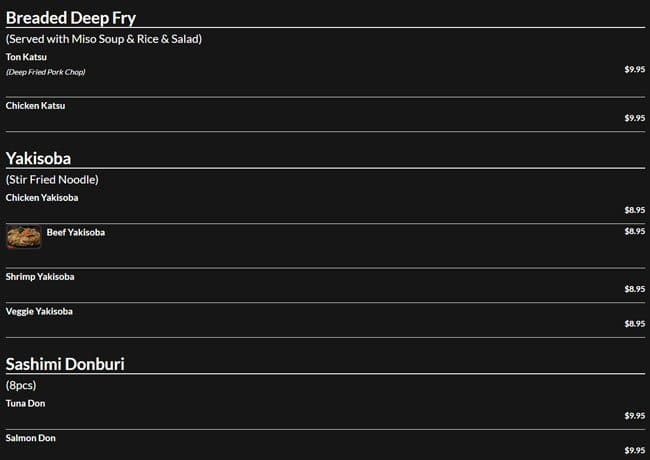Open the Beef Yakisoba photo thumbnail

pos(23,238)
